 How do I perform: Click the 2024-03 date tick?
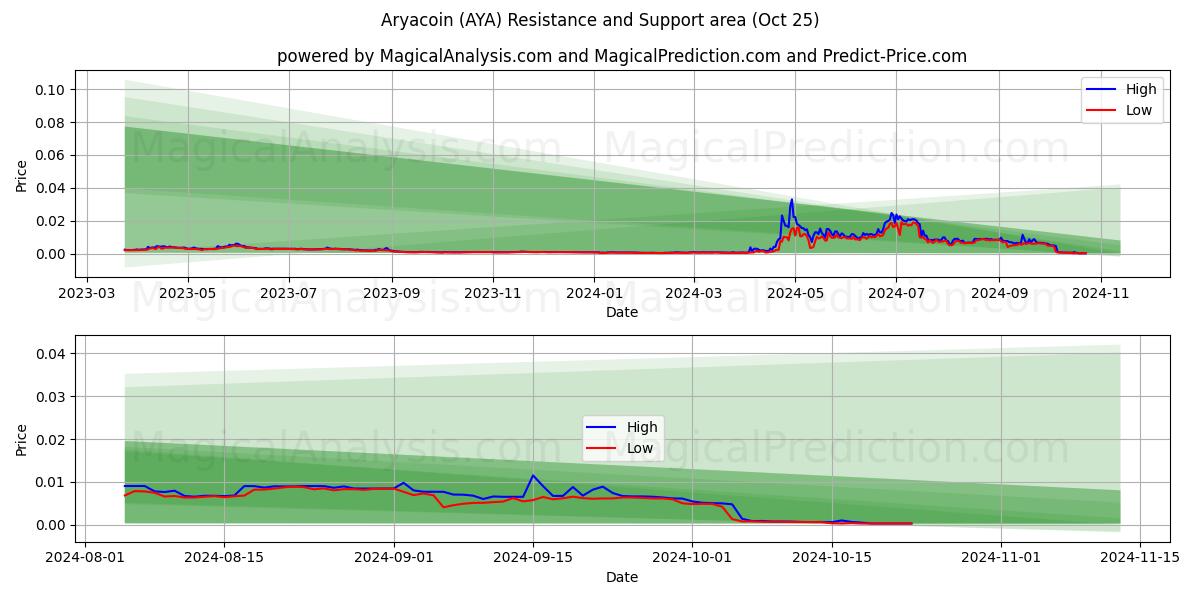tap(693, 293)
